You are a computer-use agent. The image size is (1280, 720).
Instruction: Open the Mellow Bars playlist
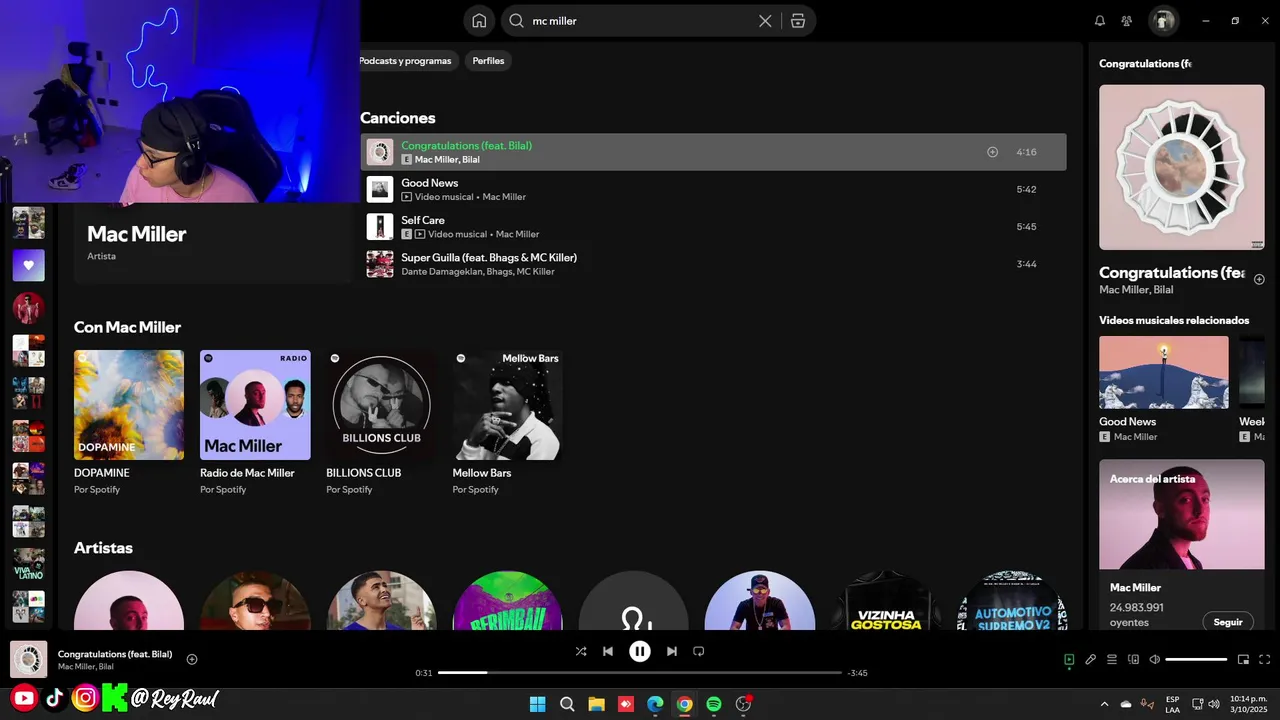(x=507, y=422)
